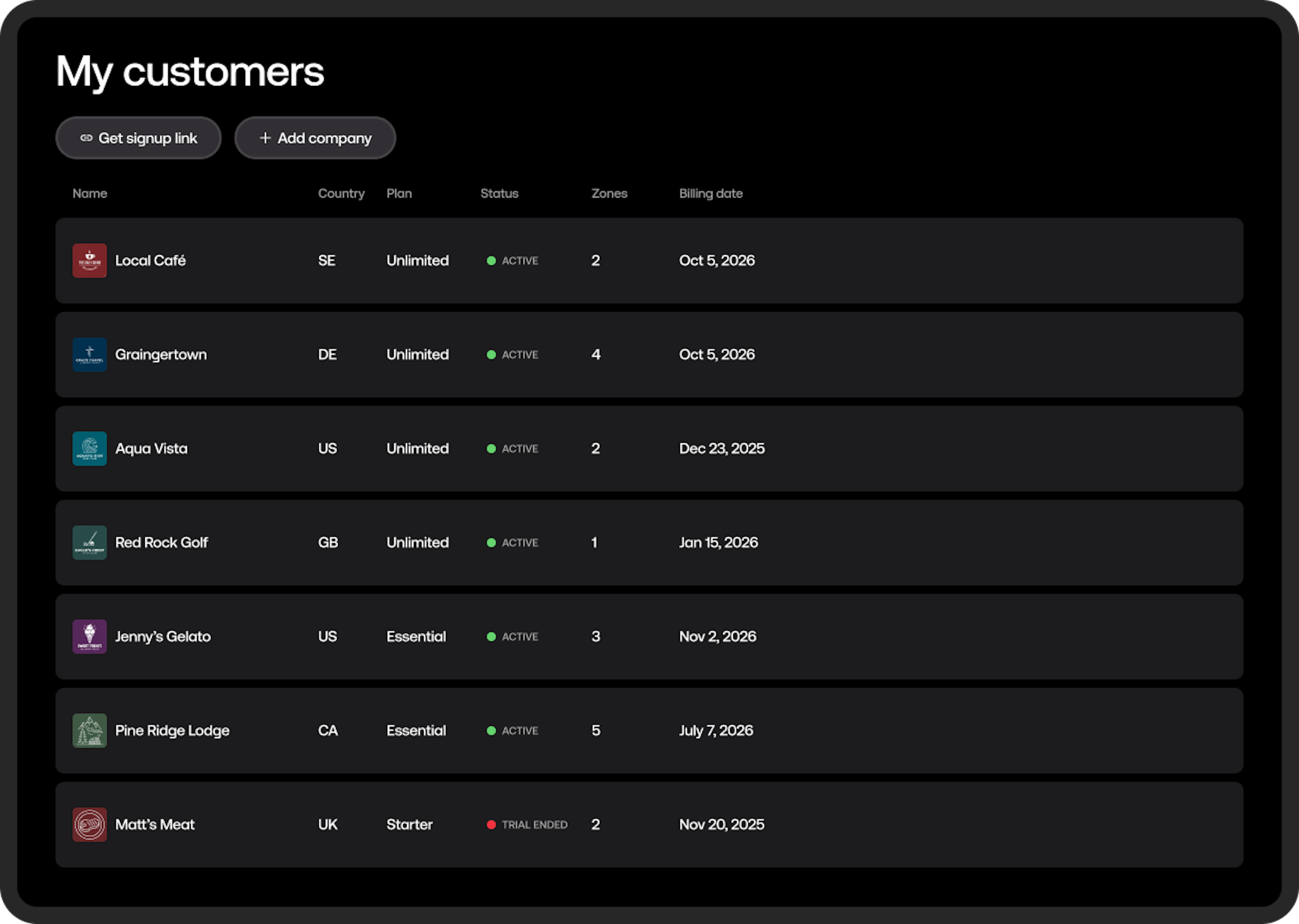The image size is (1299, 924).
Task: Click the red Trial Ended status for Matt's Meat
Action: coord(528,825)
